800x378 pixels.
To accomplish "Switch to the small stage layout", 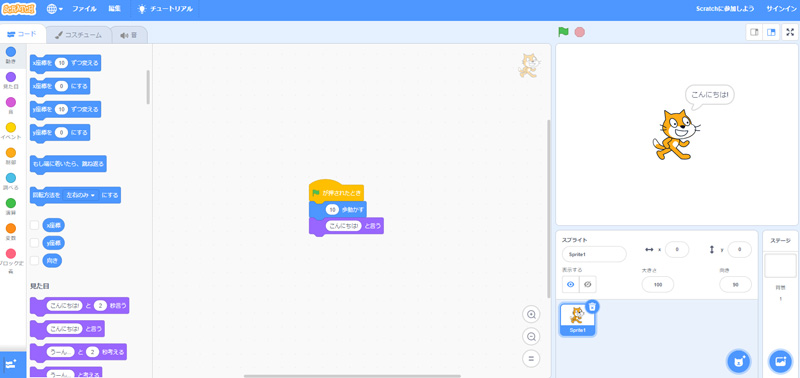I will pos(754,32).
